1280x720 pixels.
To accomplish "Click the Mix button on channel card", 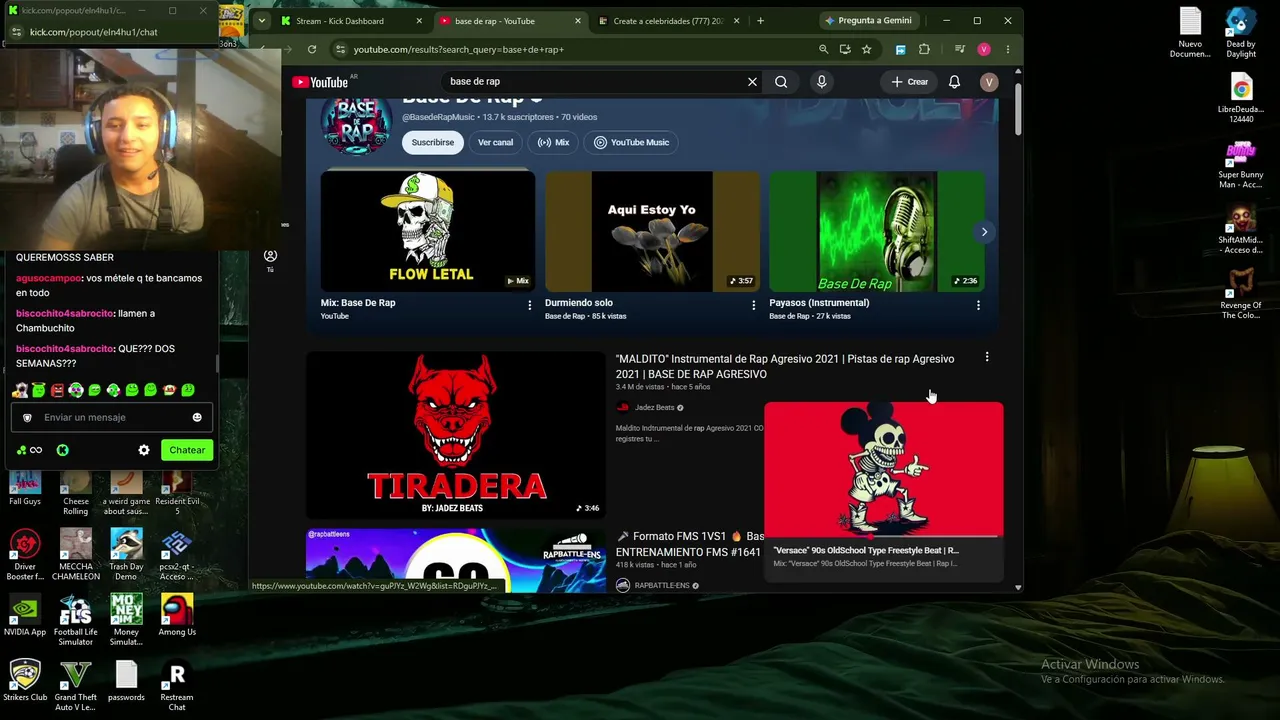I will 553,142.
